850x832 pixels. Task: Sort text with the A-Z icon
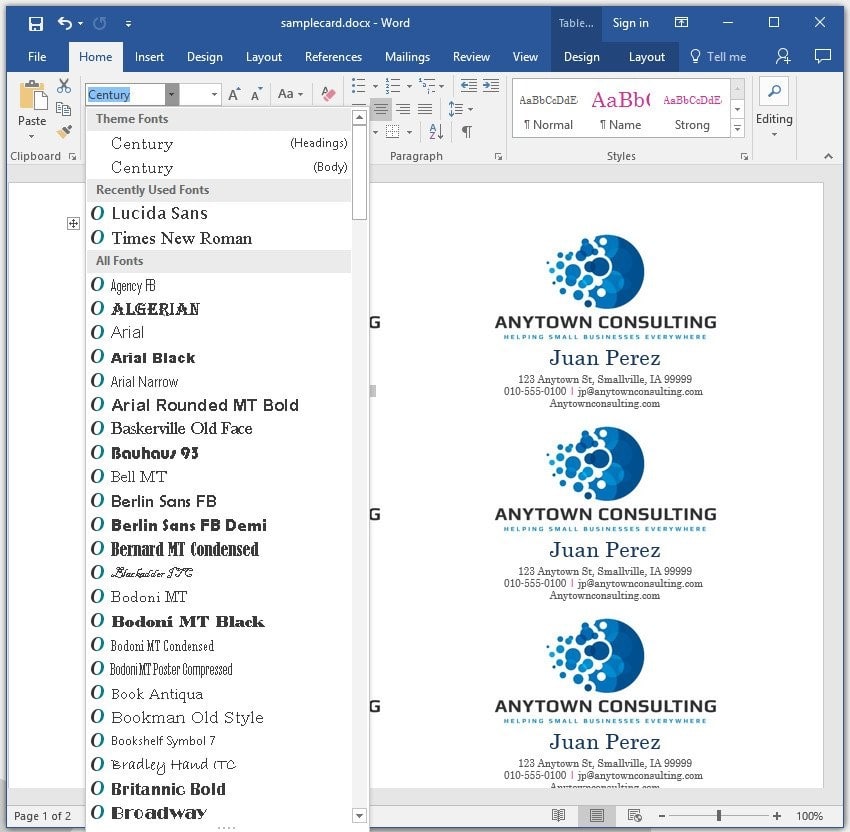click(436, 132)
